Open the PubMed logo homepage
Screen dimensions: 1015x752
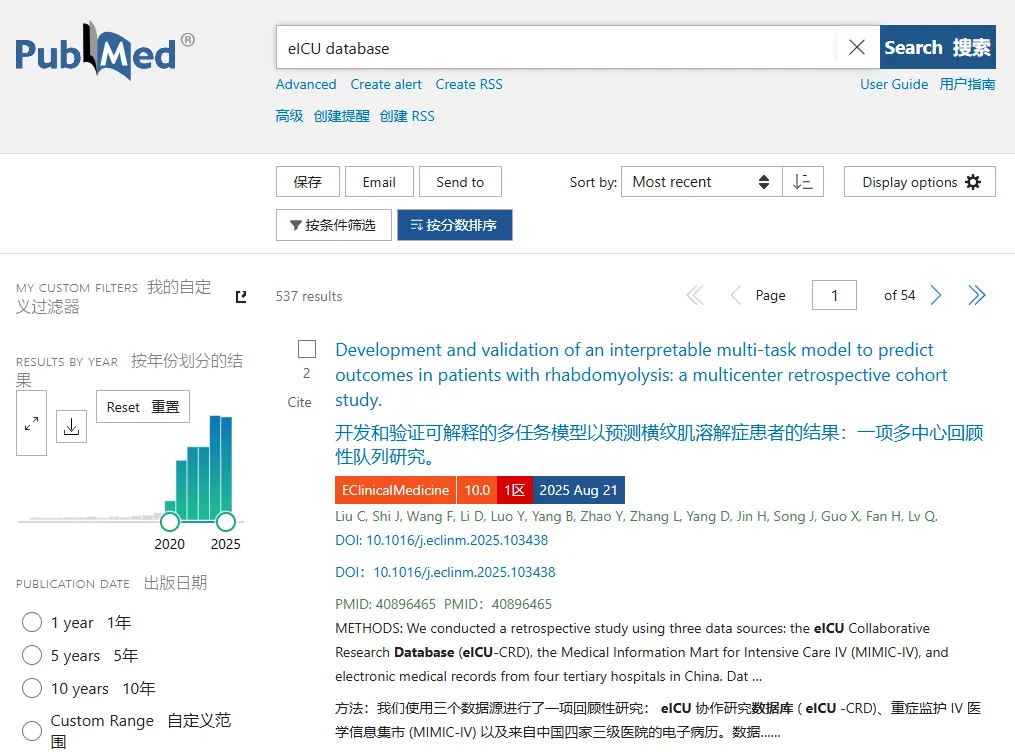(x=104, y=50)
